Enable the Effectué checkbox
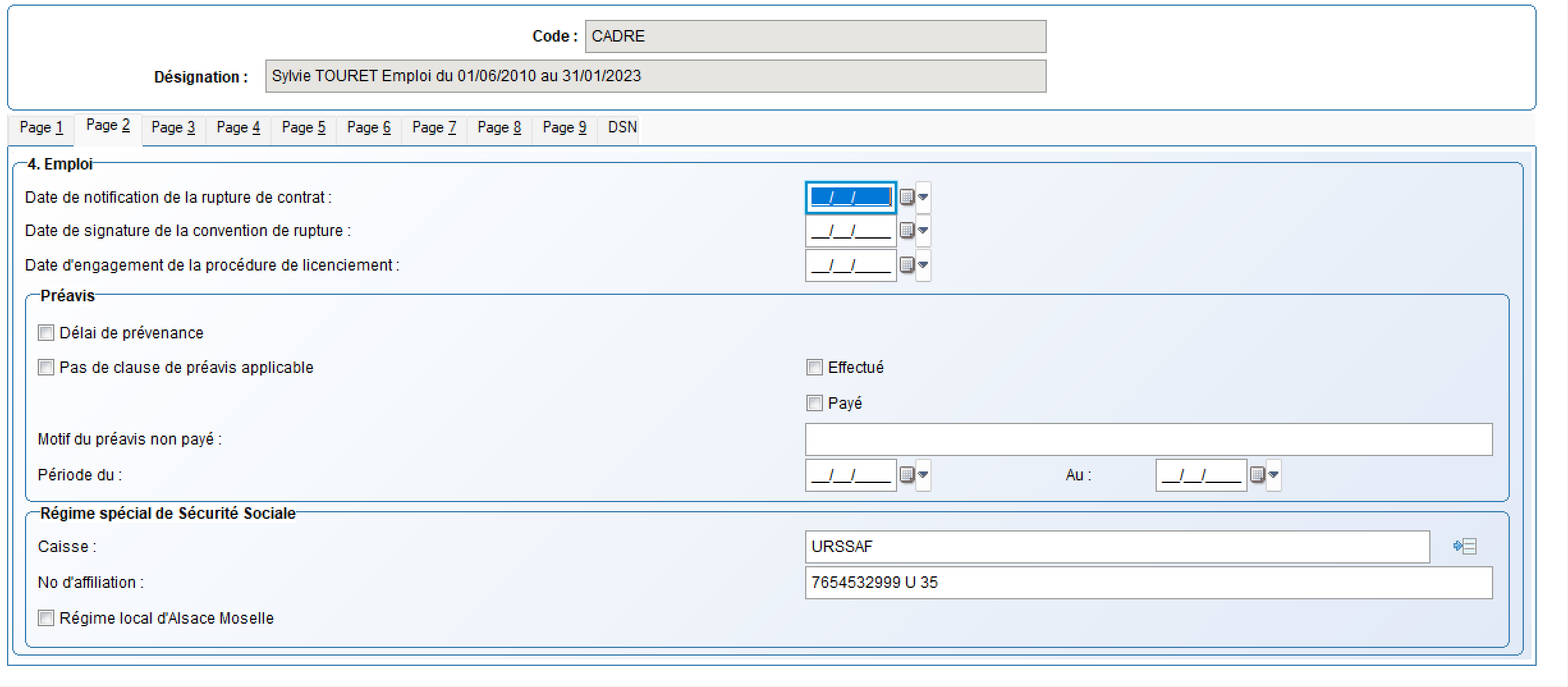The width and height of the screenshot is (1568, 687). 815,367
